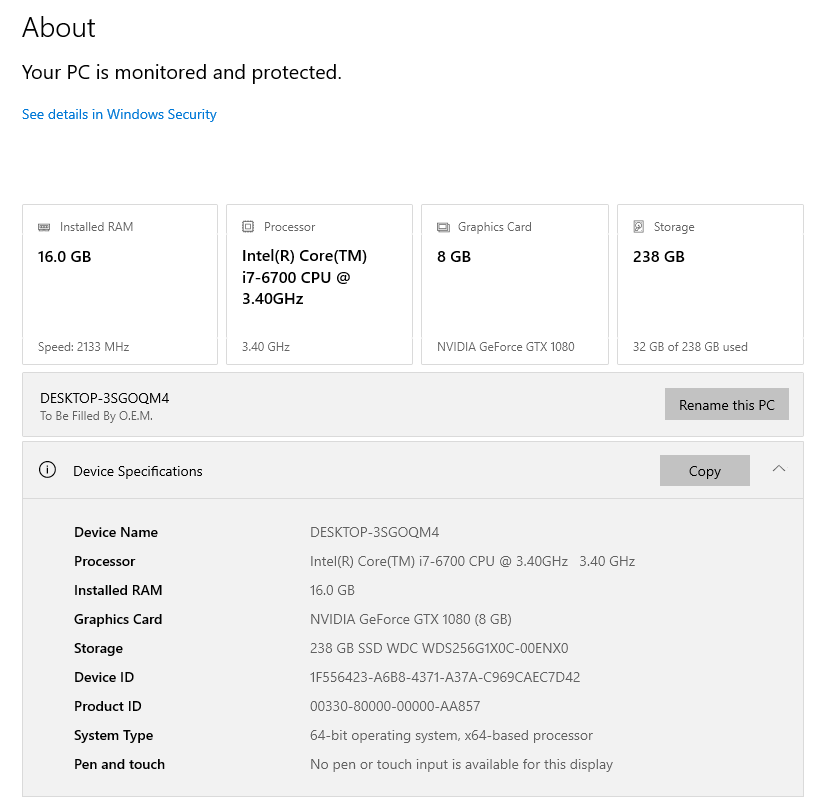This screenshot has height=797, width=816.
Task: Click the DESKTOP-3SGOQM4 name in the banner
Action: point(105,398)
